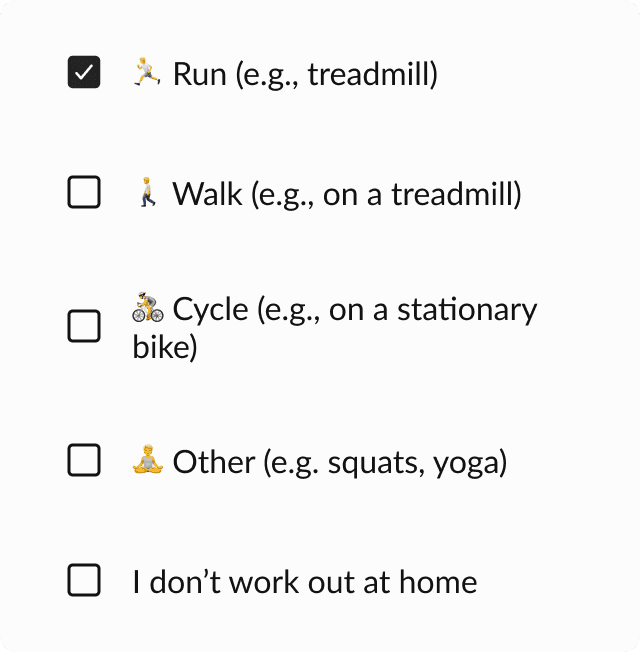Click the word bike) on the second line
This screenshot has width=640, height=652.
pyautogui.click(x=165, y=347)
